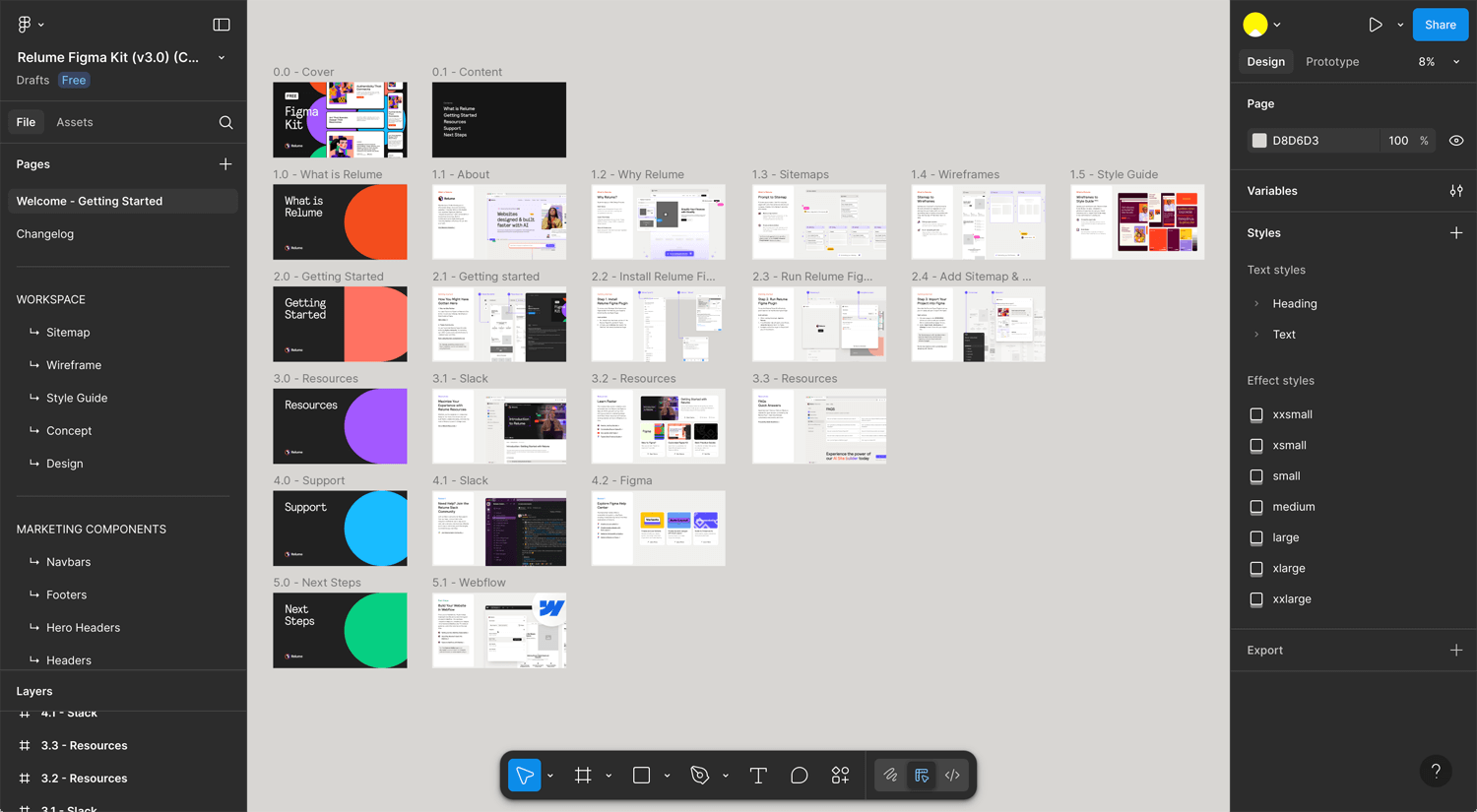Switch to the Design tab
1477x812 pixels.
pos(1266,62)
